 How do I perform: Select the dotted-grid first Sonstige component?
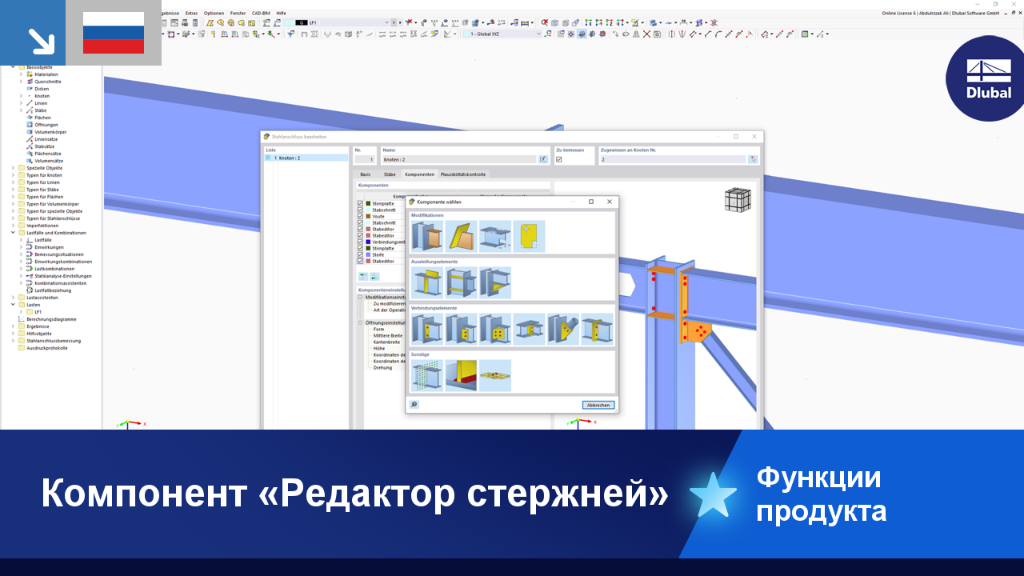pyautogui.click(x=427, y=376)
